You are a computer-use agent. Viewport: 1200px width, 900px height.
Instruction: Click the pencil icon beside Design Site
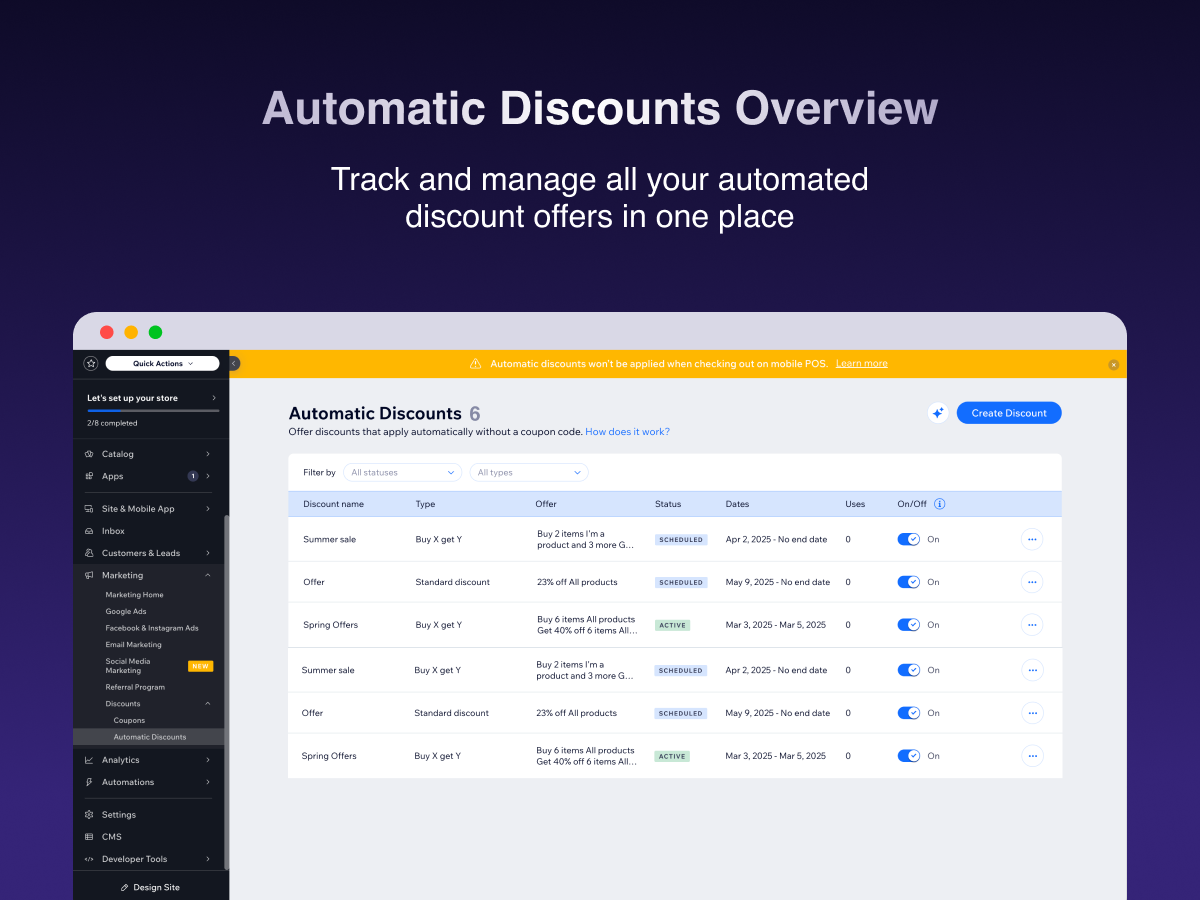pyautogui.click(x=125, y=887)
